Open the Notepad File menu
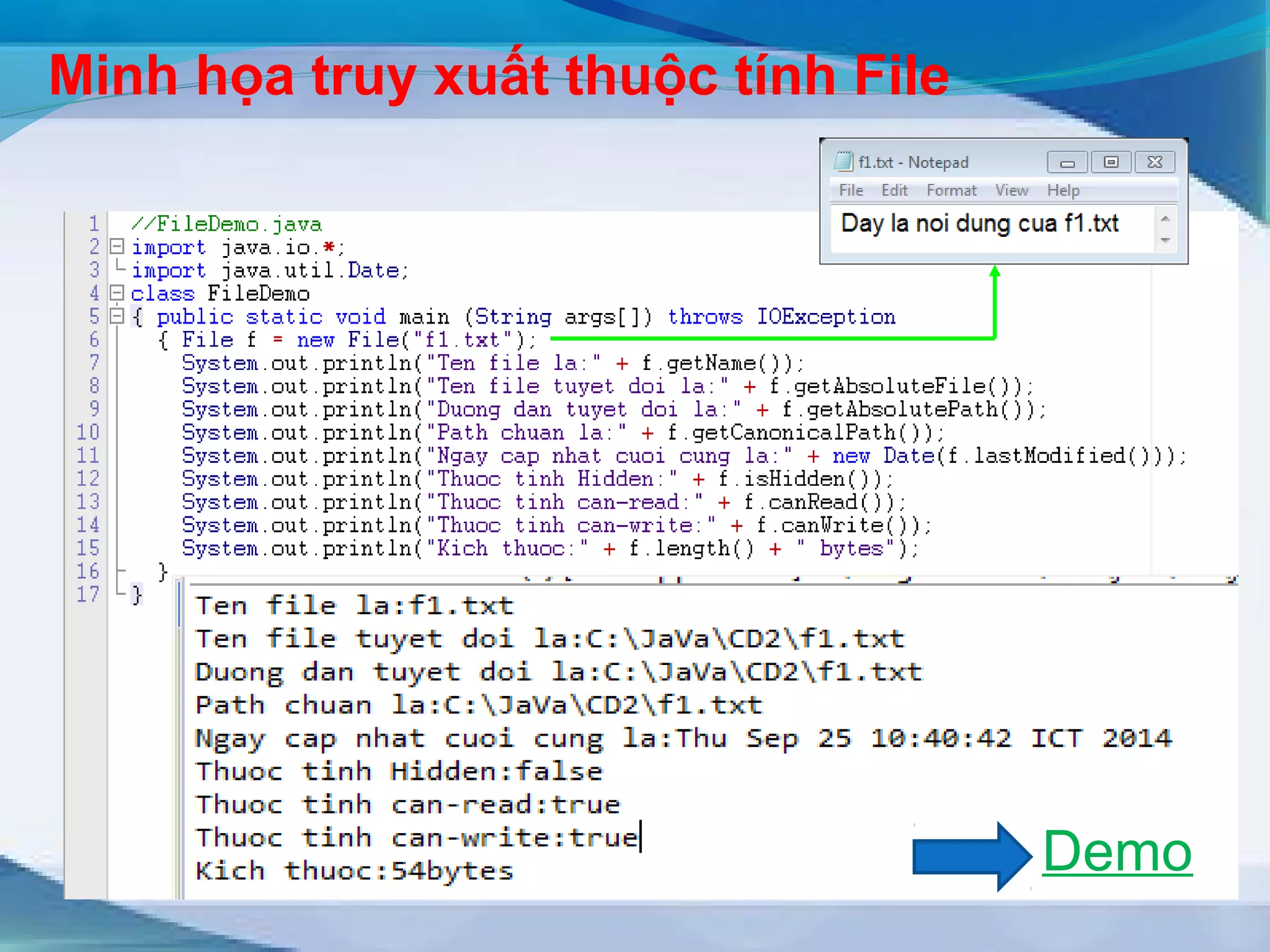The width and height of the screenshot is (1270, 952). point(851,190)
